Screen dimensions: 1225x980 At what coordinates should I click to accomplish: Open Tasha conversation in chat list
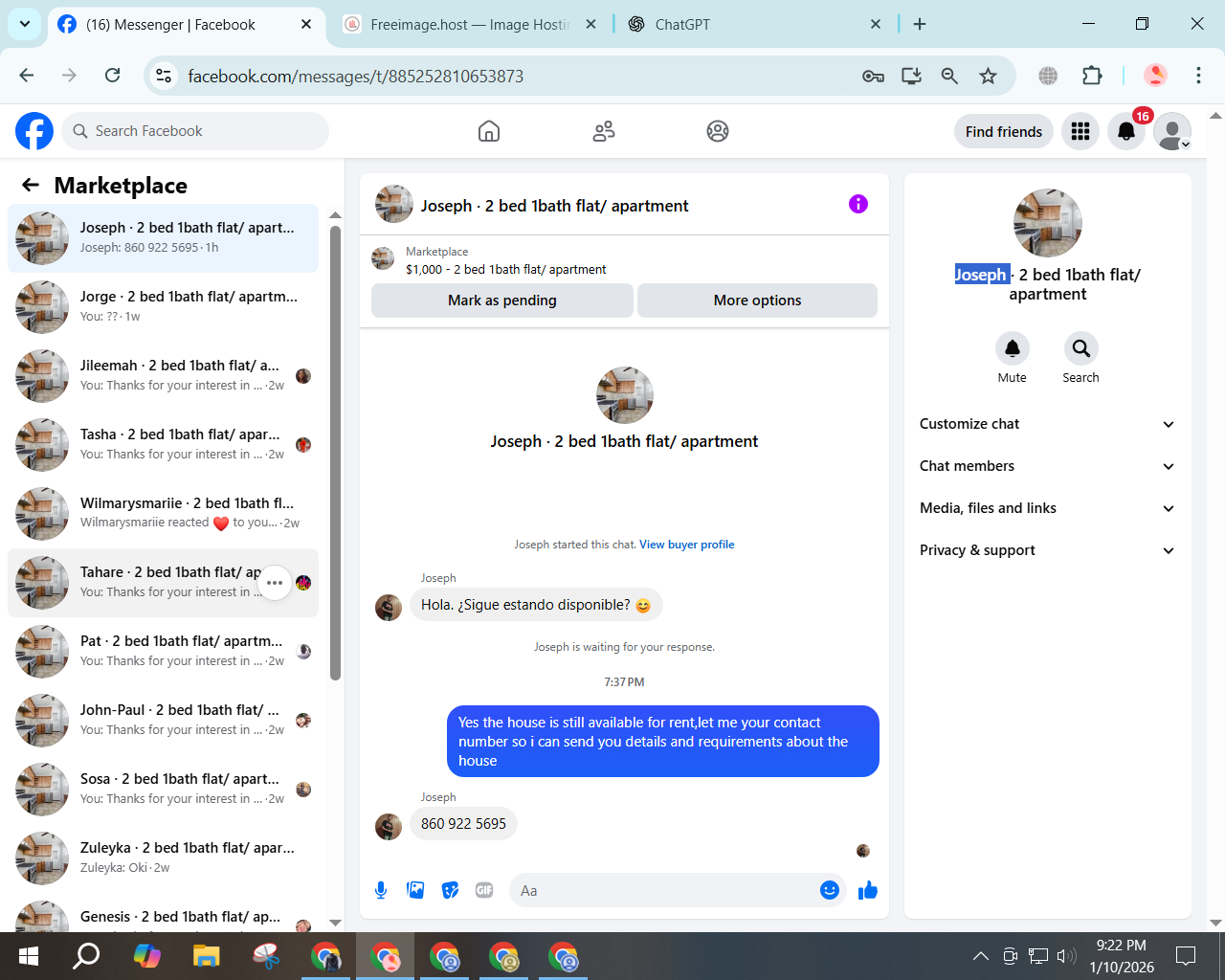pos(163,444)
